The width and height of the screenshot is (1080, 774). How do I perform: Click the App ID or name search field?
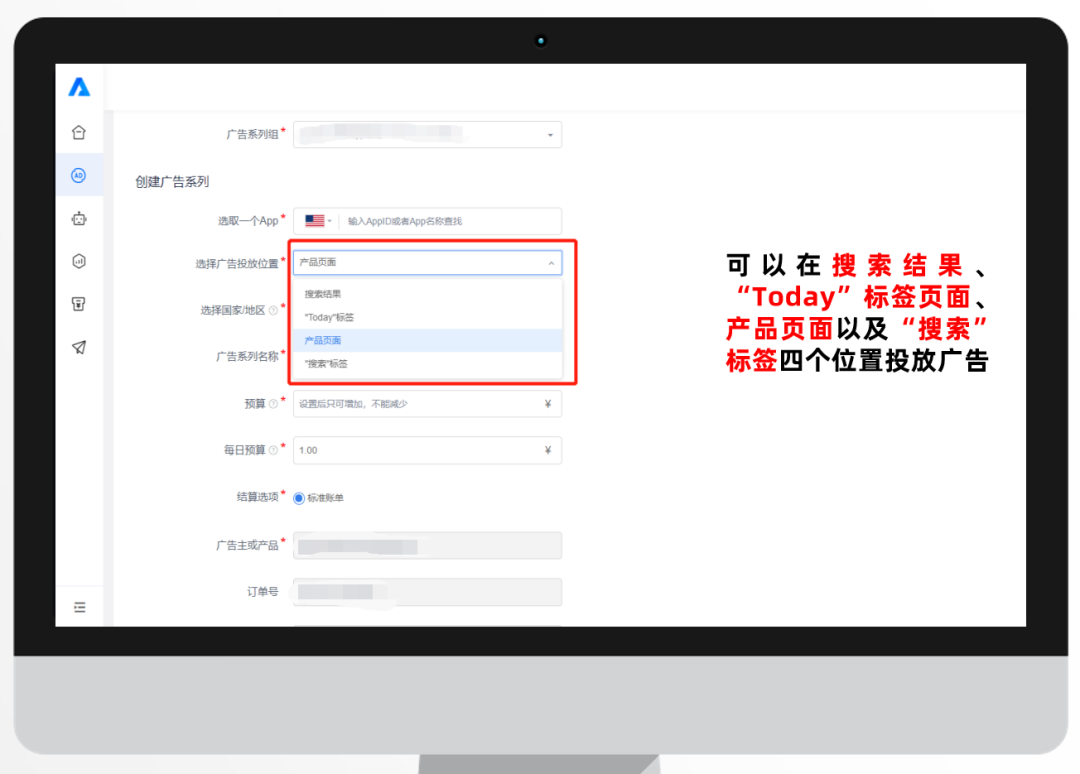(452, 221)
